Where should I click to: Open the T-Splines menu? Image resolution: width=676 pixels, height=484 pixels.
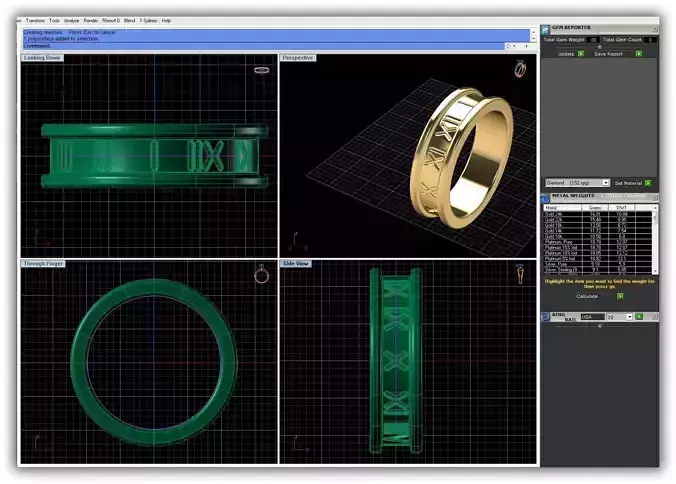(x=148, y=20)
